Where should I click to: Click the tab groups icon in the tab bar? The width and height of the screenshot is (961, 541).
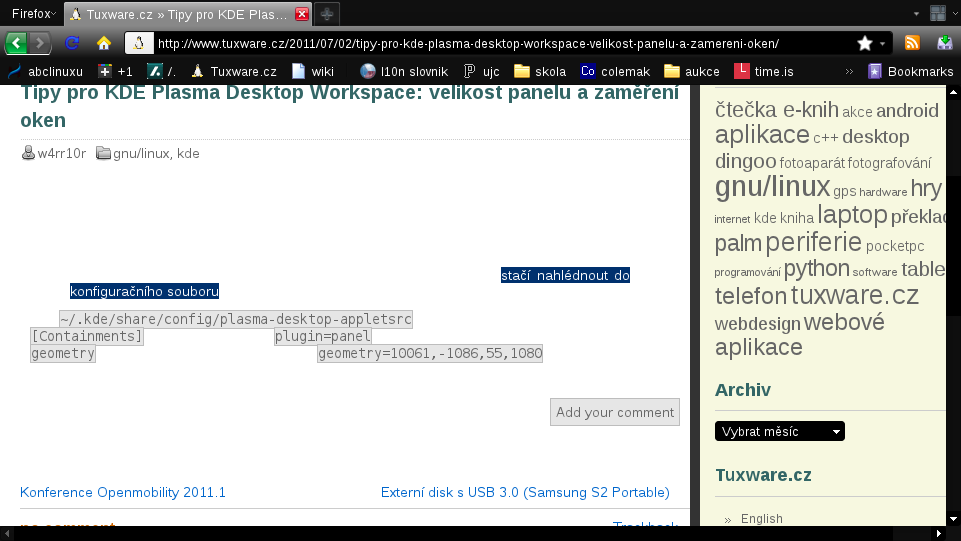938,13
